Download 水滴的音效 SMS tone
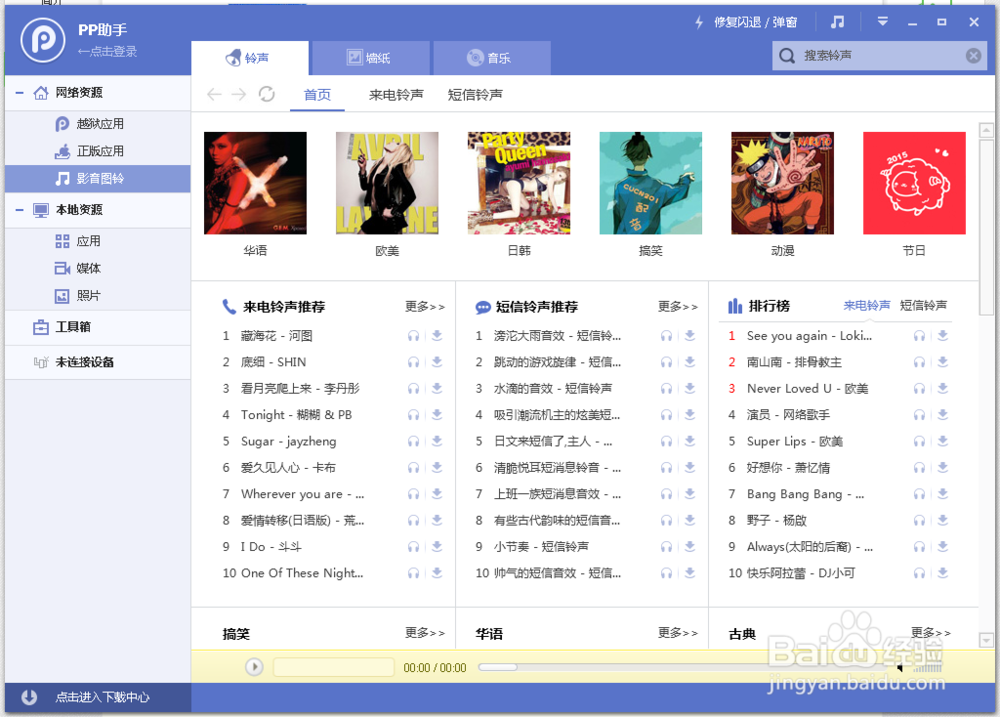 (690, 388)
